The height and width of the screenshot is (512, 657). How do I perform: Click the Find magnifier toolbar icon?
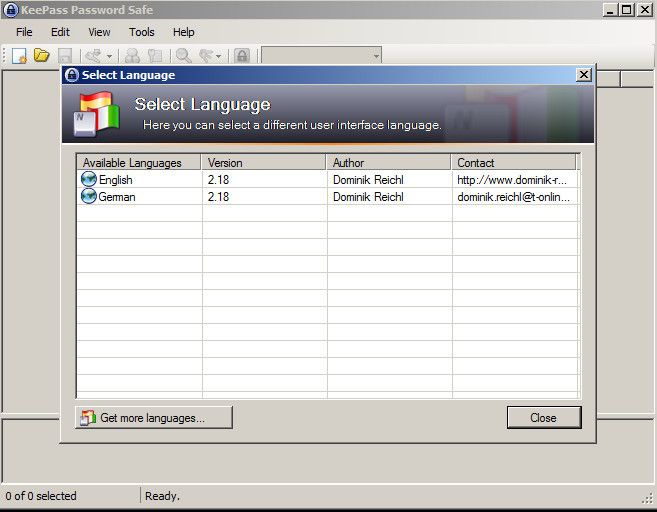pos(184,56)
